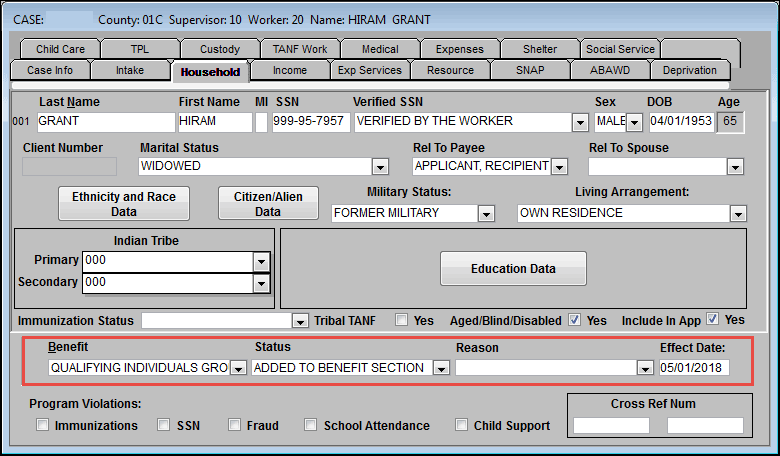Switch to the TPL tab

click(x=140, y=49)
